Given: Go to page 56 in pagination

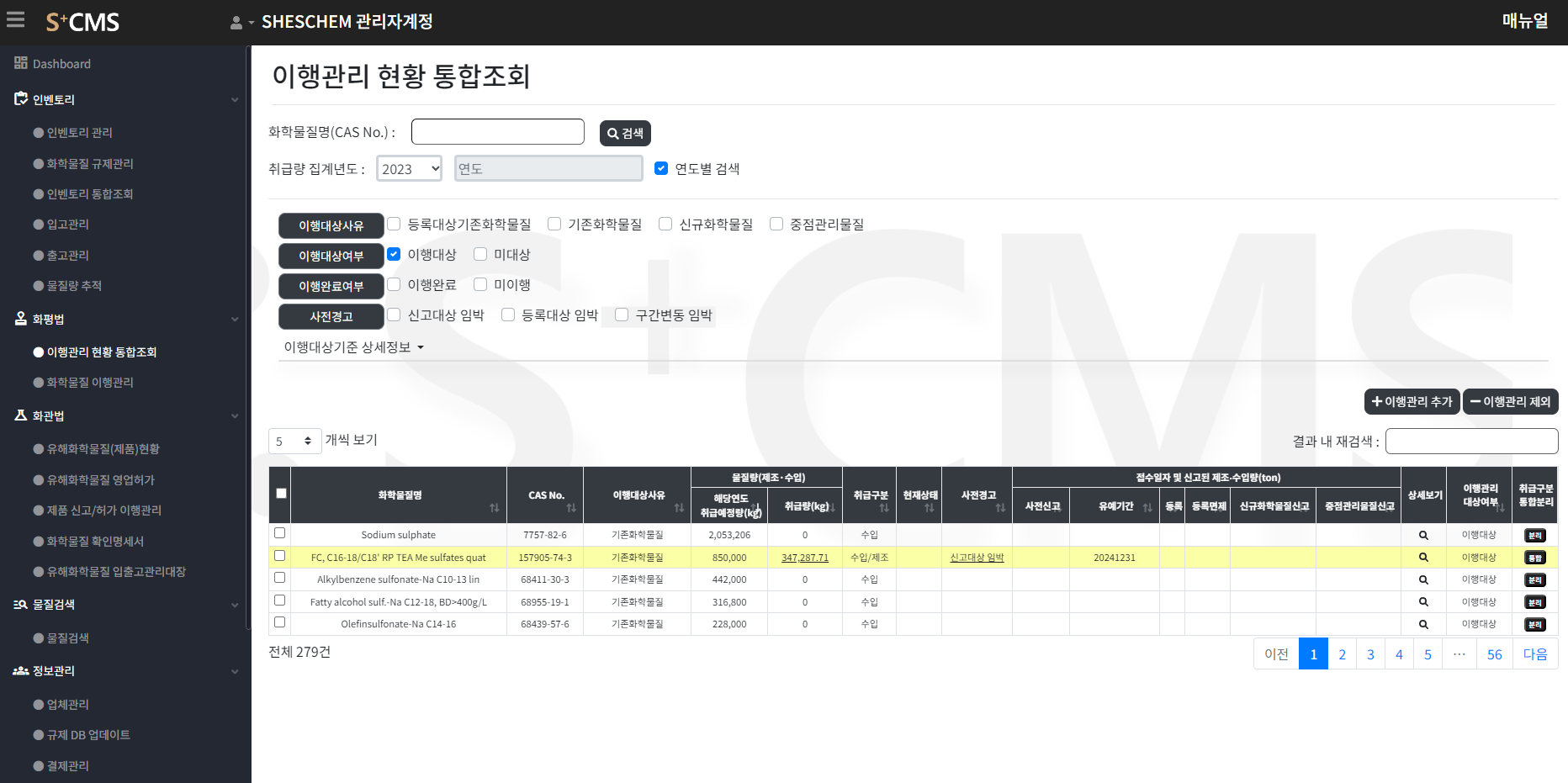Looking at the screenshot, I should click(x=1494, y=654).
